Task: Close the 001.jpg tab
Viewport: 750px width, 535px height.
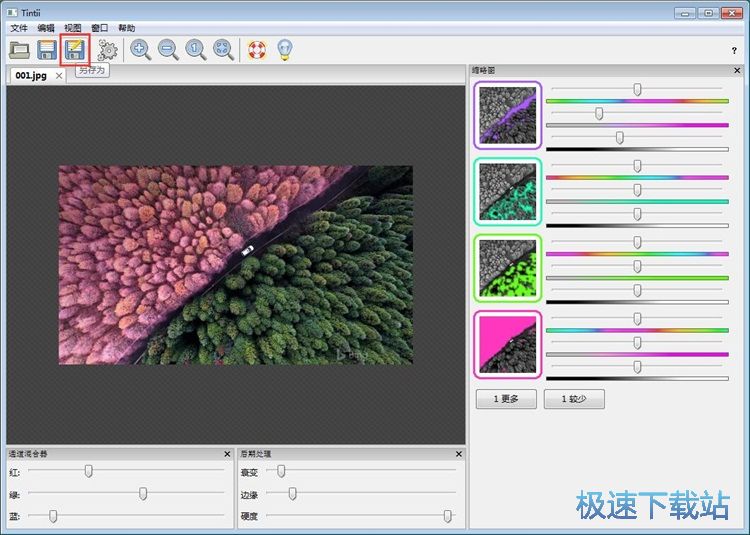Action: point(59,76)
